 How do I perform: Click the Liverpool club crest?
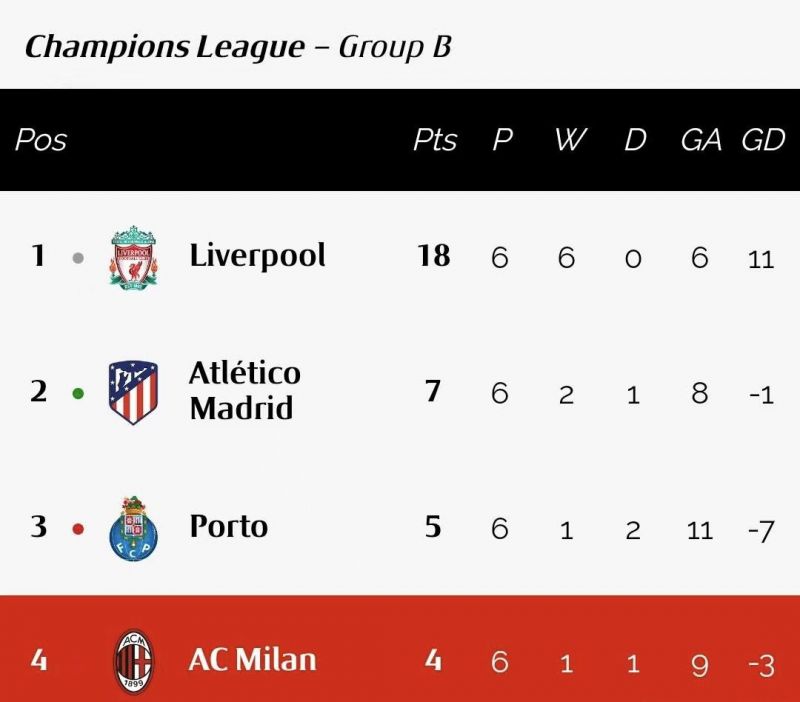[133, 257]
